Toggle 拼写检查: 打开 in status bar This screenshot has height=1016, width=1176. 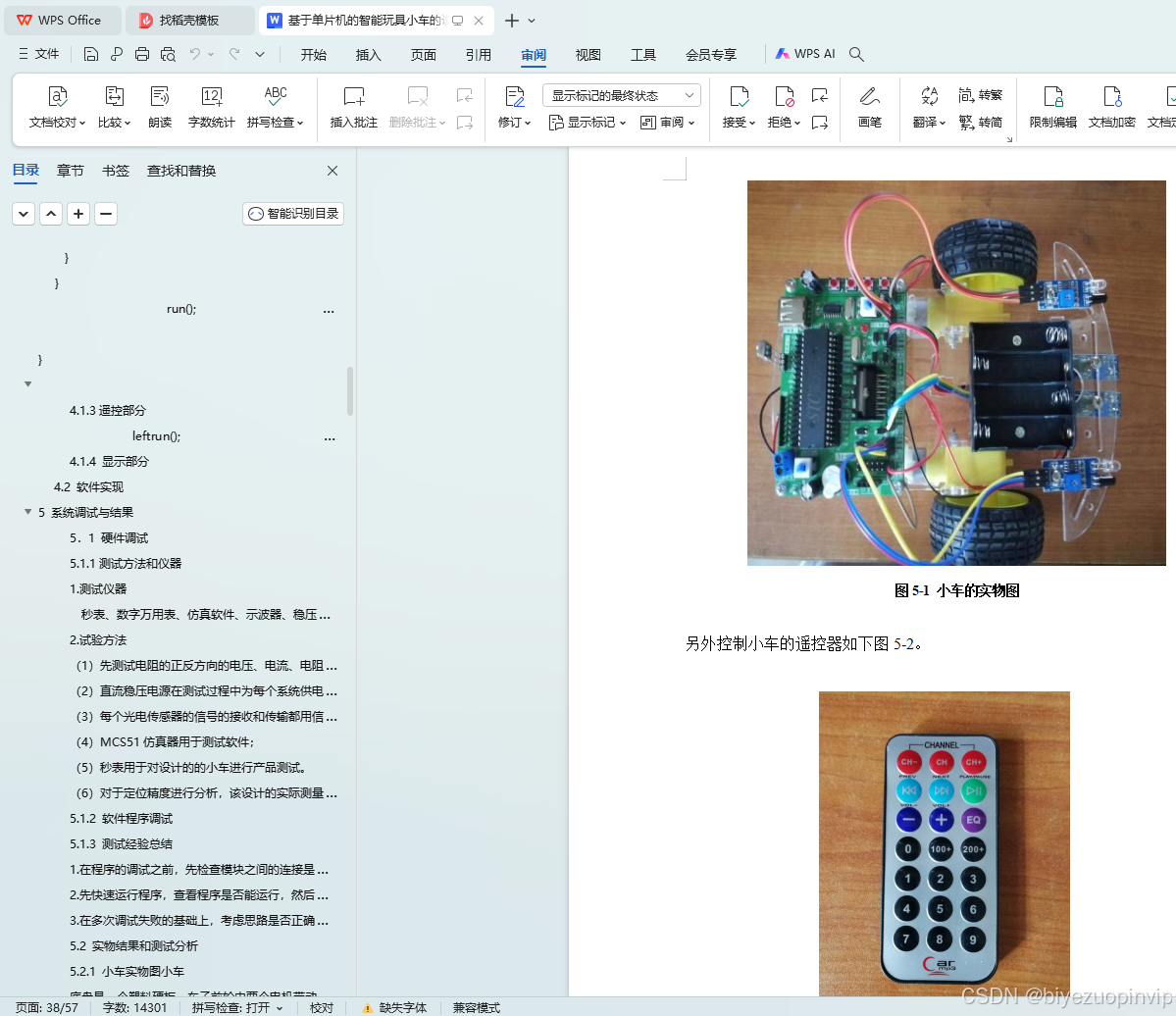[237, 1008]
